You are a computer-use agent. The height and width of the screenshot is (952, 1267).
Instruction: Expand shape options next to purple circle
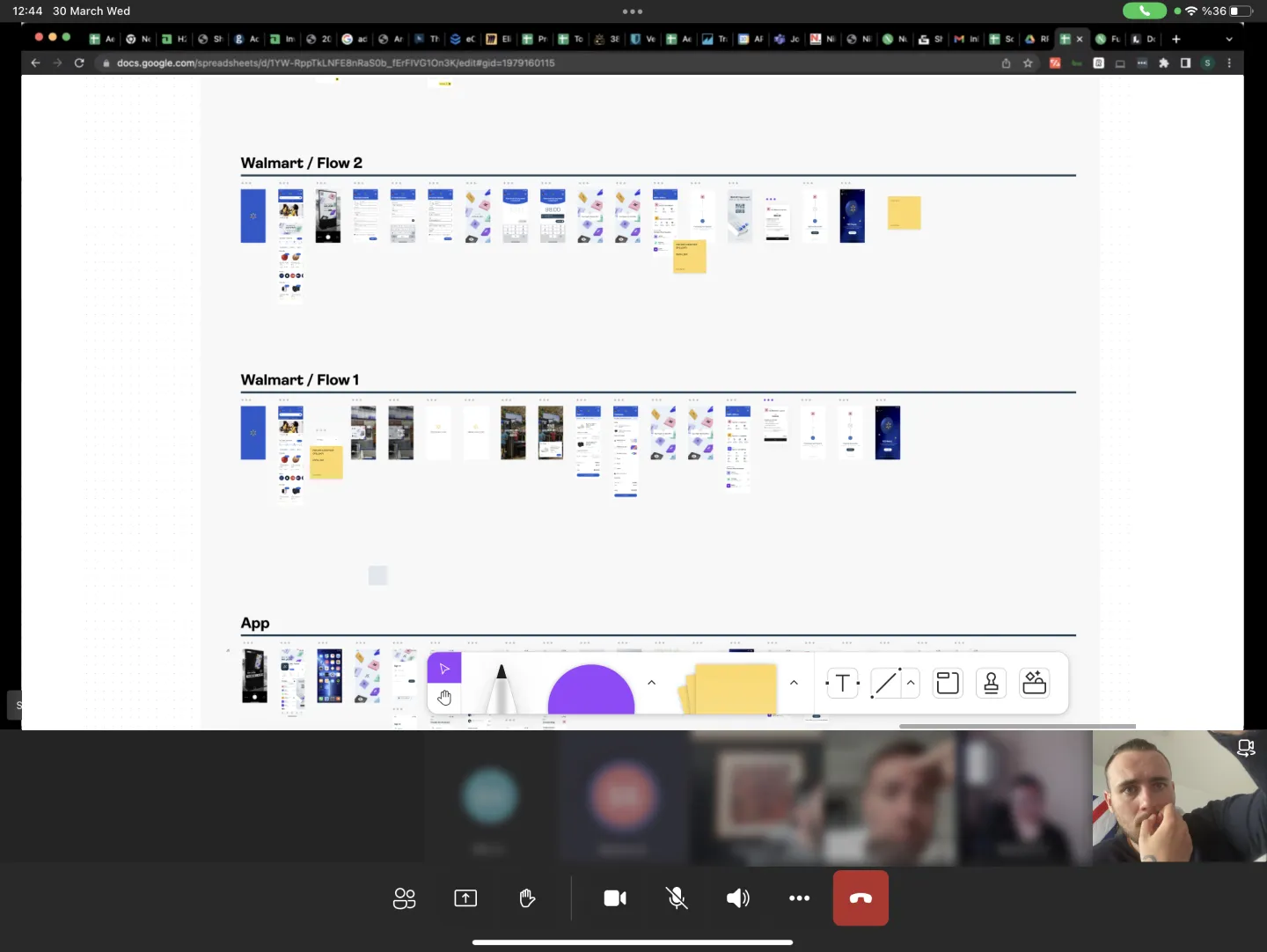point(652,683)
